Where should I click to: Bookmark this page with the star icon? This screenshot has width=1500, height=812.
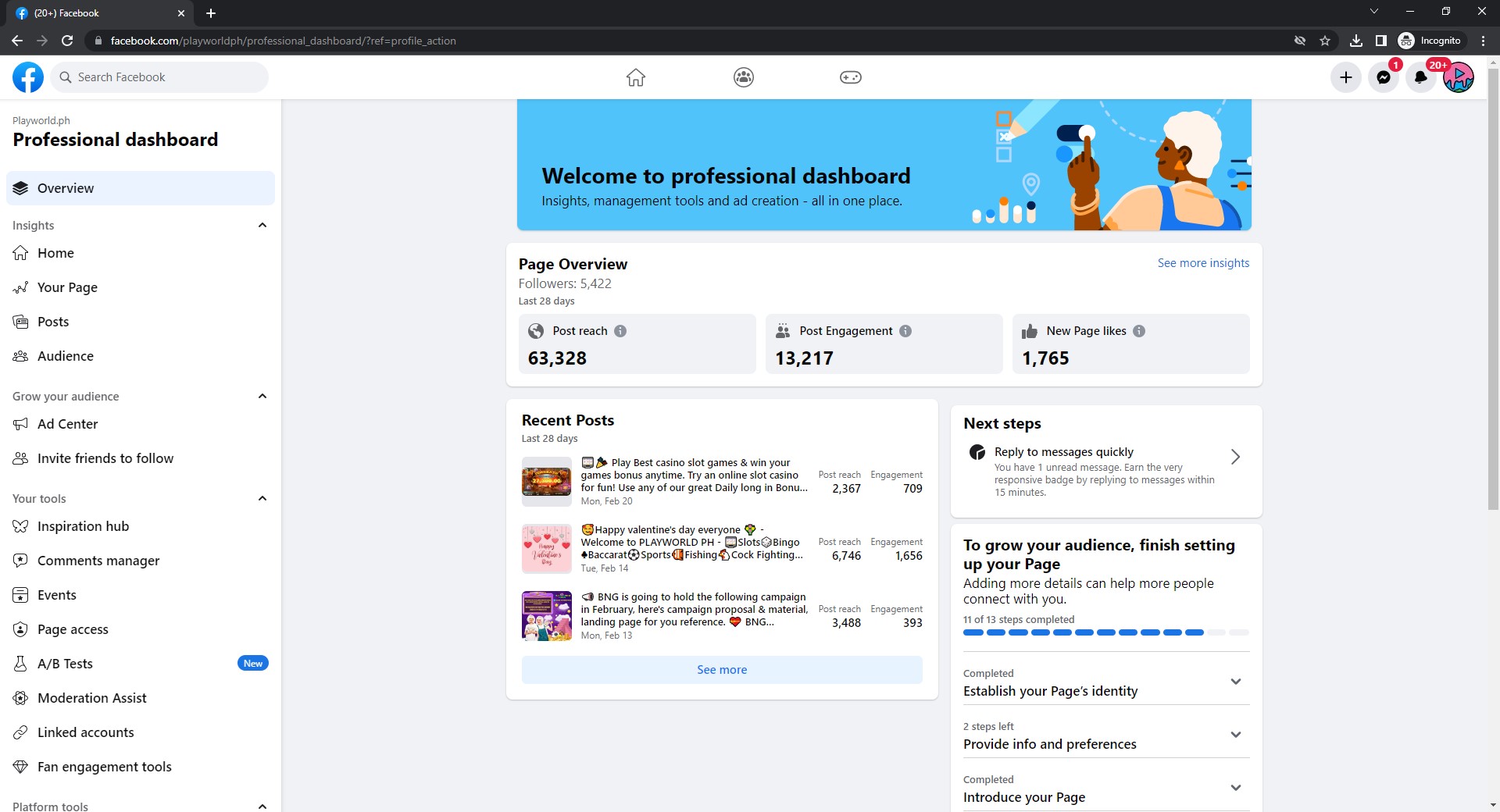[x=1325, y=41]
